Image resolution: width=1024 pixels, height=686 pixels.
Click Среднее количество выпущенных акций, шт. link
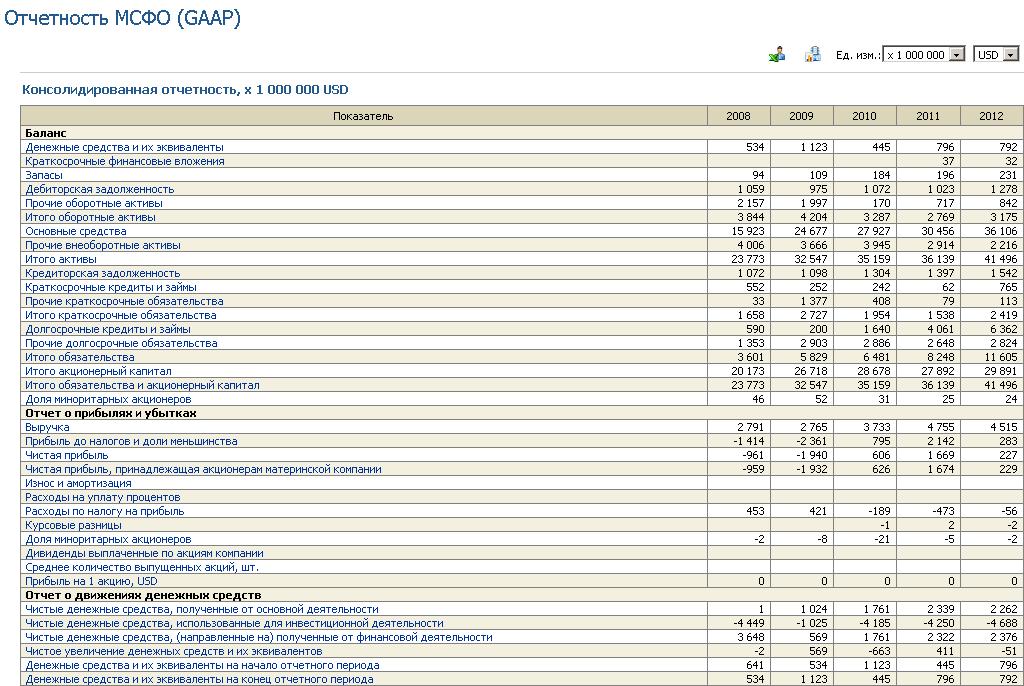142,568
